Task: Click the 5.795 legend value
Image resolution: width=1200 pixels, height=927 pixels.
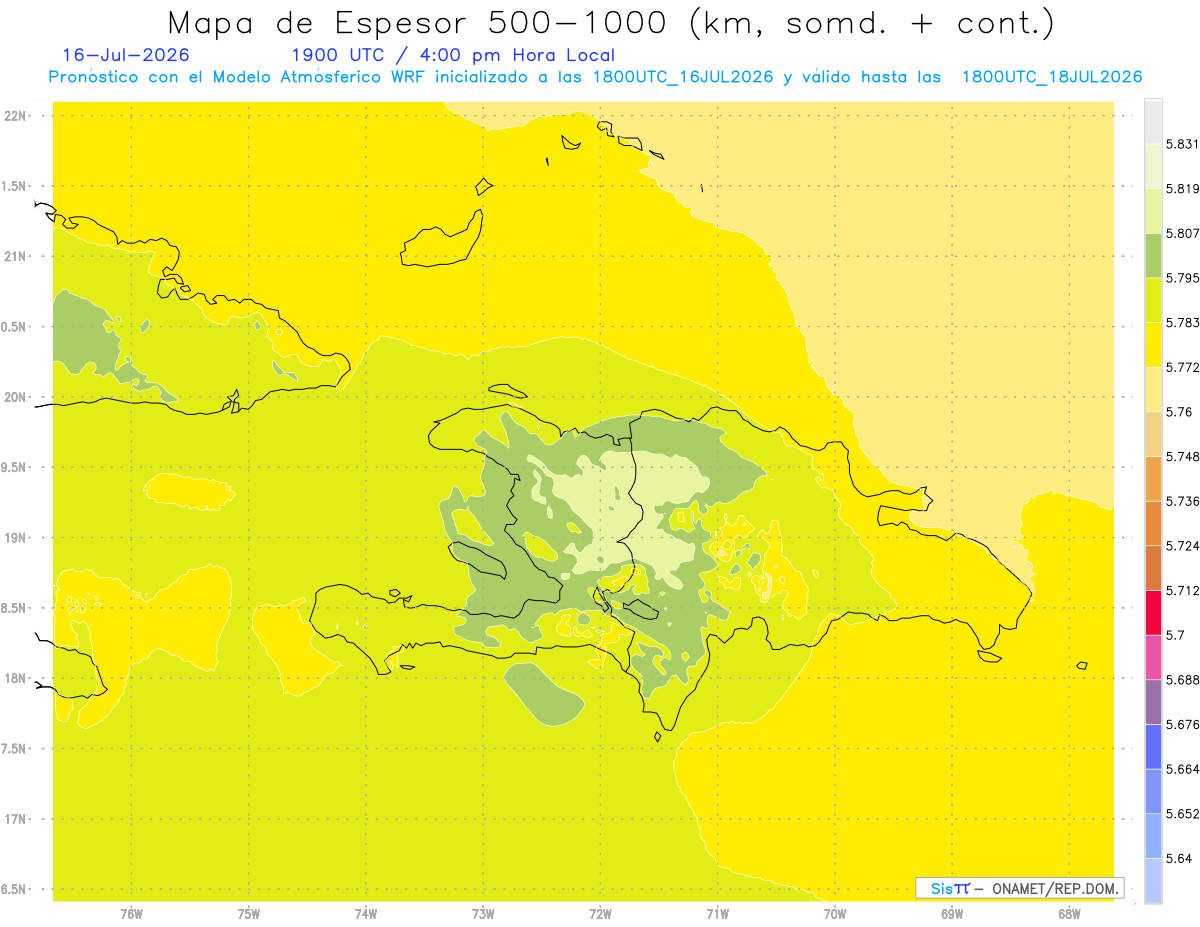Action: (x=1182, y=278)
